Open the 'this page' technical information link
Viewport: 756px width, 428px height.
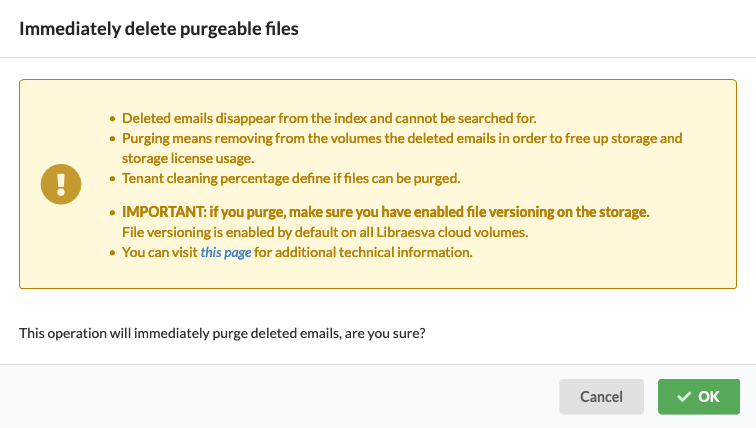click(226, 252)
